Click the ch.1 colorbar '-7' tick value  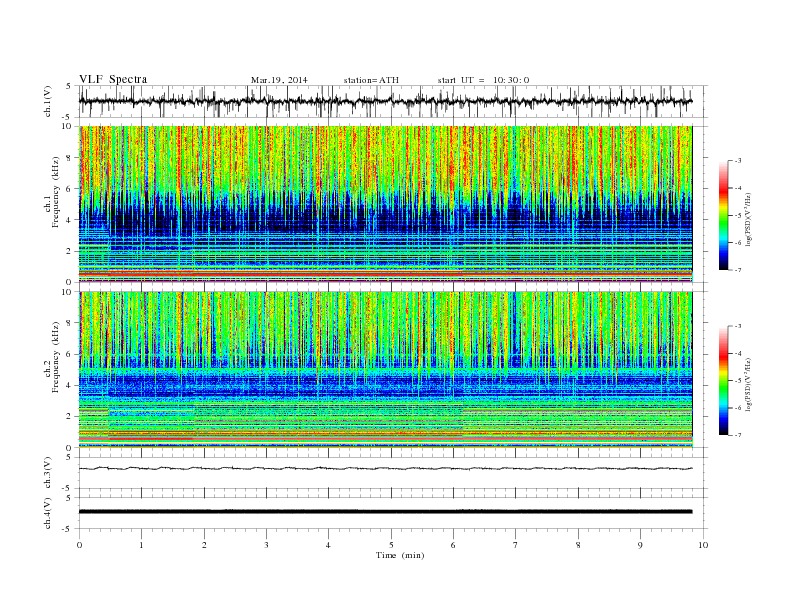738,270
